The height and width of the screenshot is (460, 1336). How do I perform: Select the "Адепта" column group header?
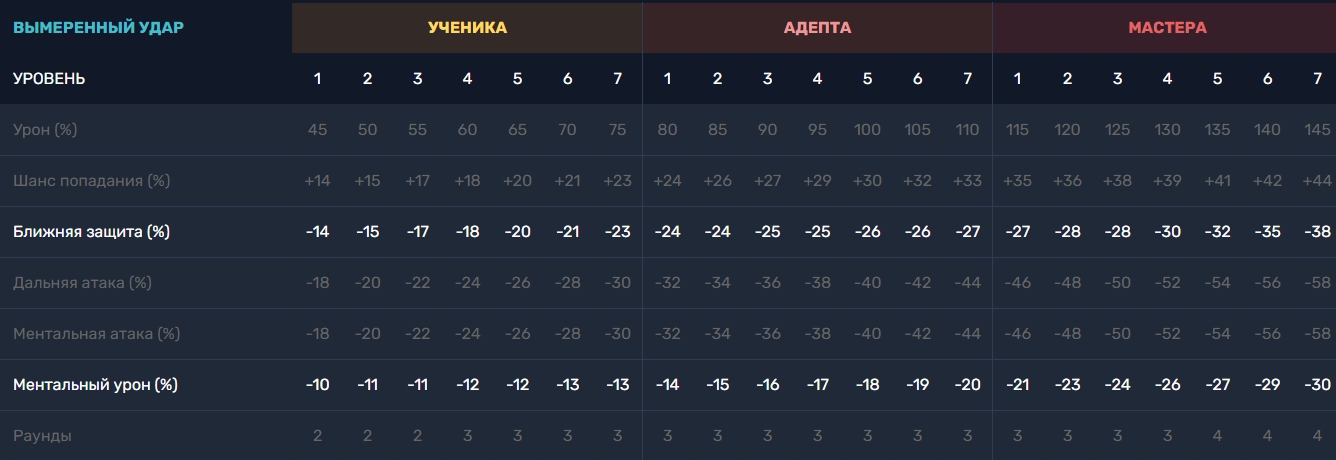tap(817, 27)
